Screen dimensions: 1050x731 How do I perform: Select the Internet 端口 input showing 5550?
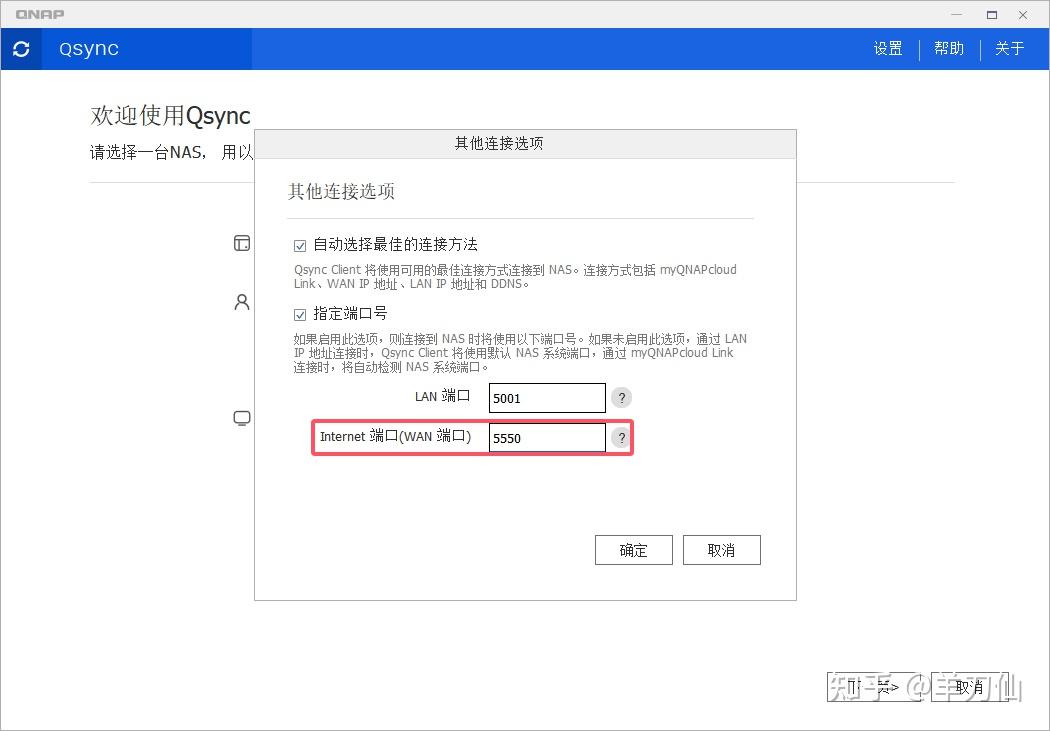pyautogui.click(x=546, y=437)
